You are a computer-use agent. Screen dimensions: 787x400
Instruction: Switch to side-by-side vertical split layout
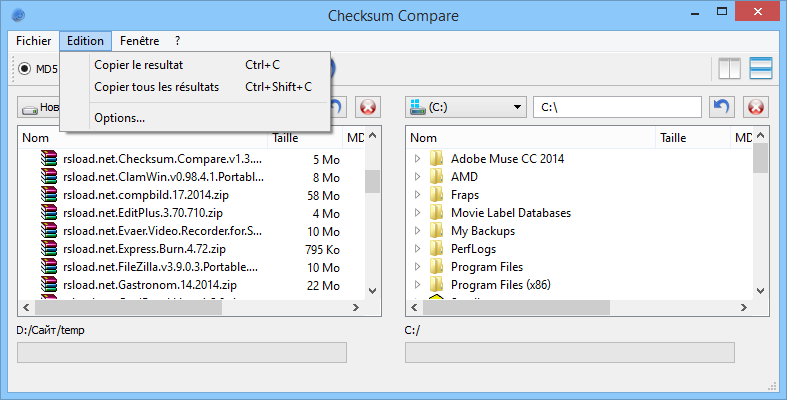tap(729, 68)
